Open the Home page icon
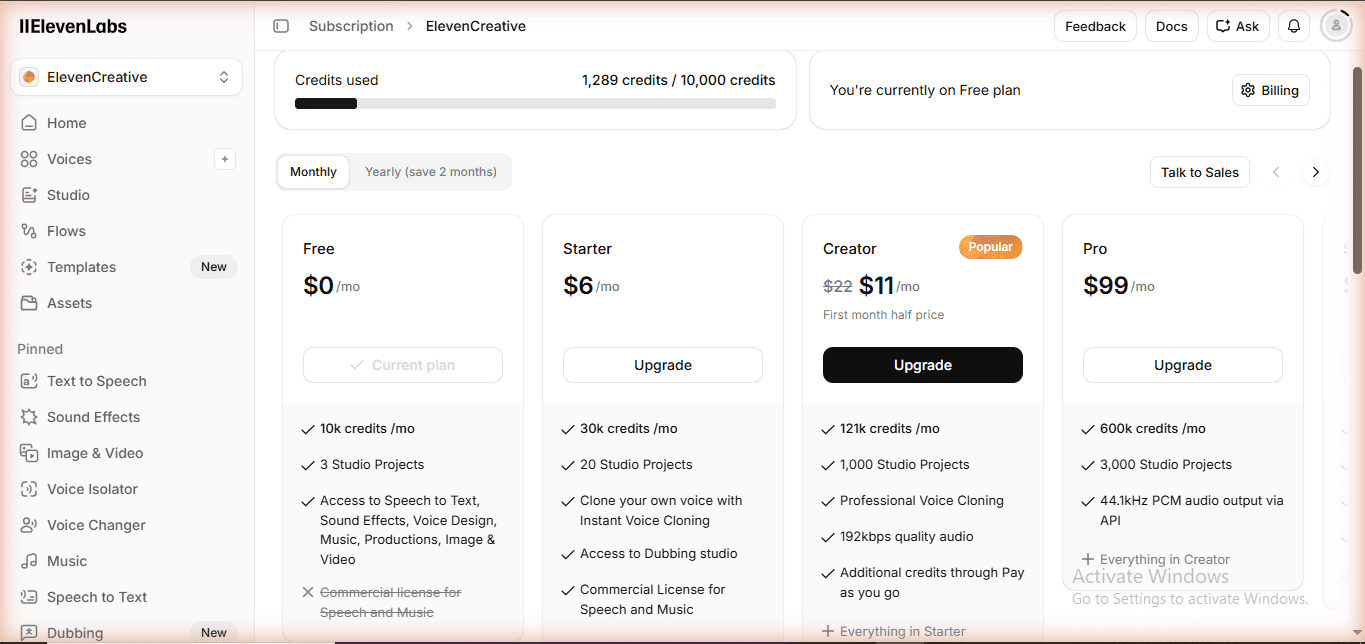Image resolution: width=1365 pixels, height=644 pixels. (29, 123)
